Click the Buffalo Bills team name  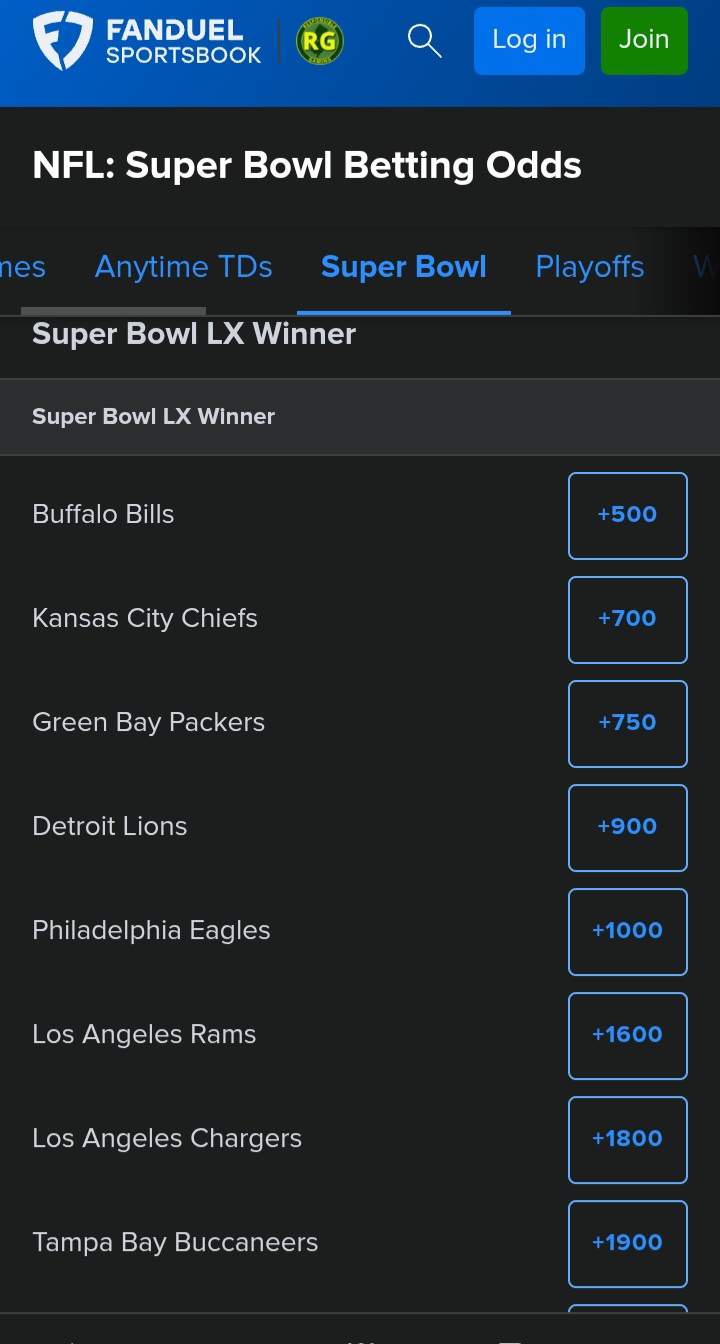point(103,515)
